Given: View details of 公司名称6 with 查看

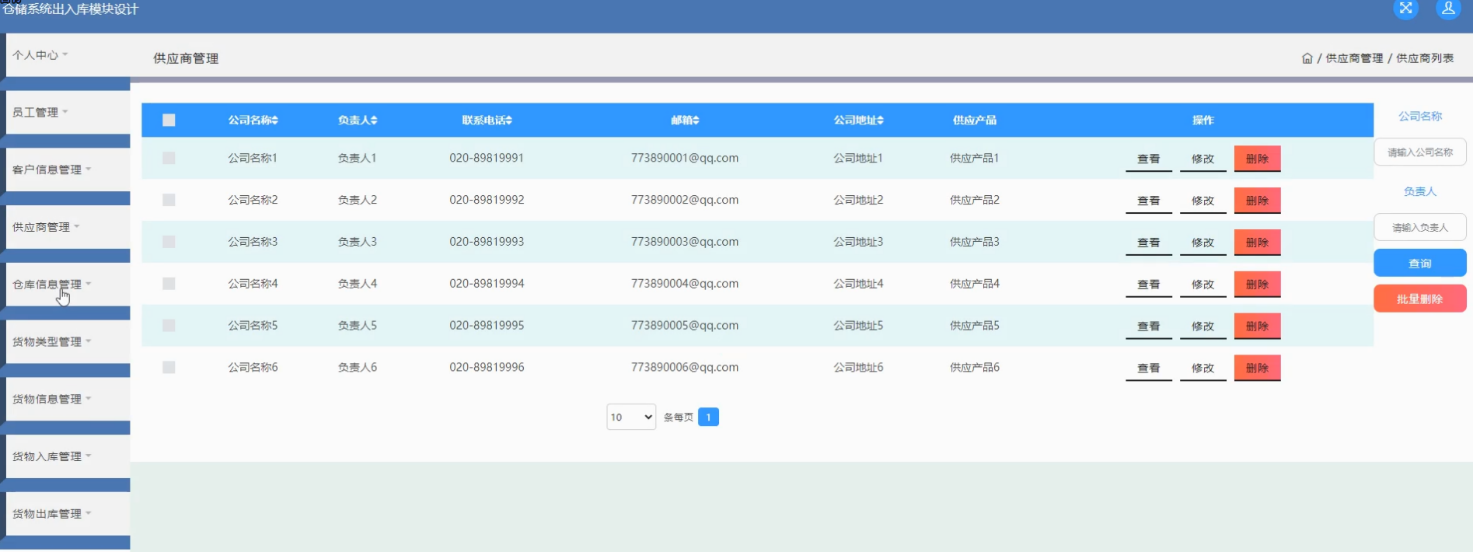Looking at the screenshot, I should pos(1149,368).
